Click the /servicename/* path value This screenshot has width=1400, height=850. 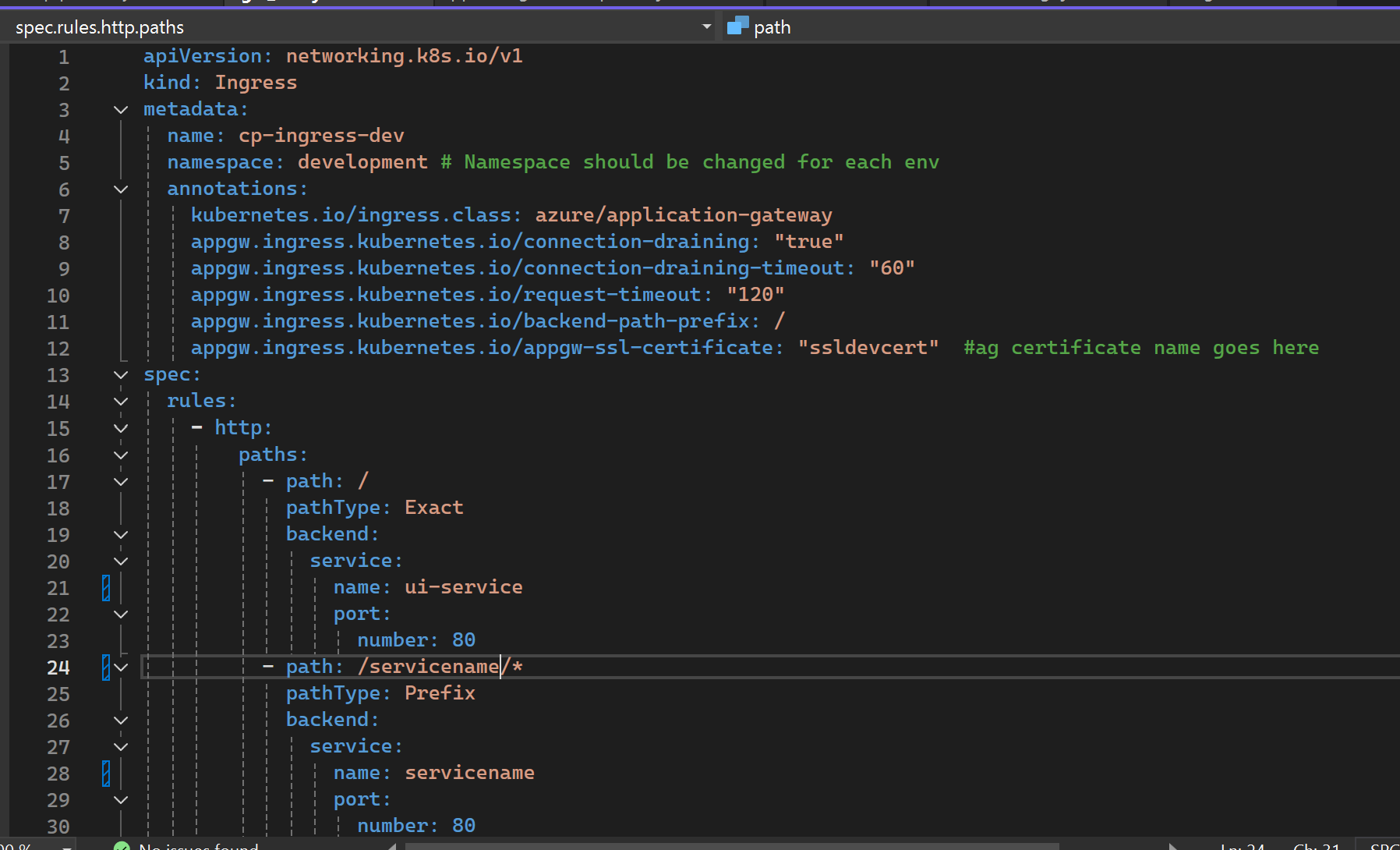tap(440, 667)
